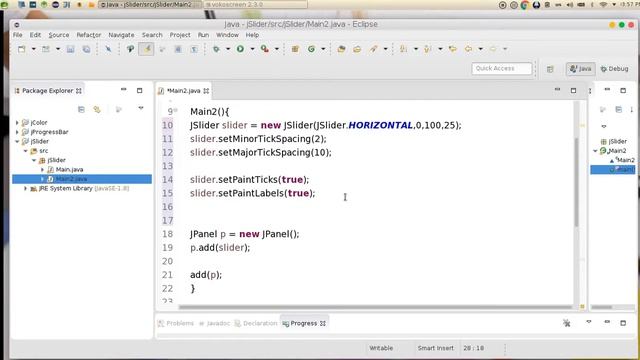The image size is (640, 360).
Task: Remove all finished operations in Progress view
Action: [x=567, y=323]
